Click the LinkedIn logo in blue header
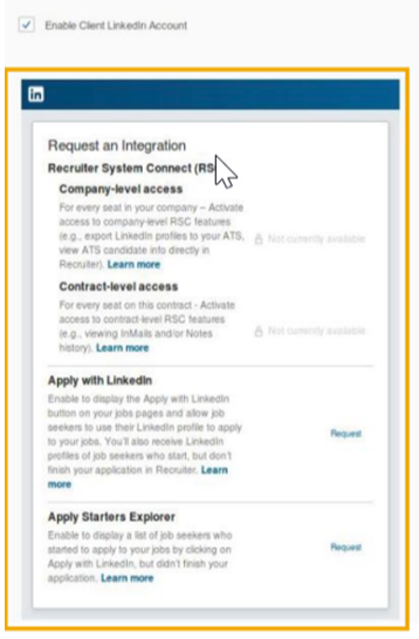This screenshot has height=639, width=419. [36, 94]
